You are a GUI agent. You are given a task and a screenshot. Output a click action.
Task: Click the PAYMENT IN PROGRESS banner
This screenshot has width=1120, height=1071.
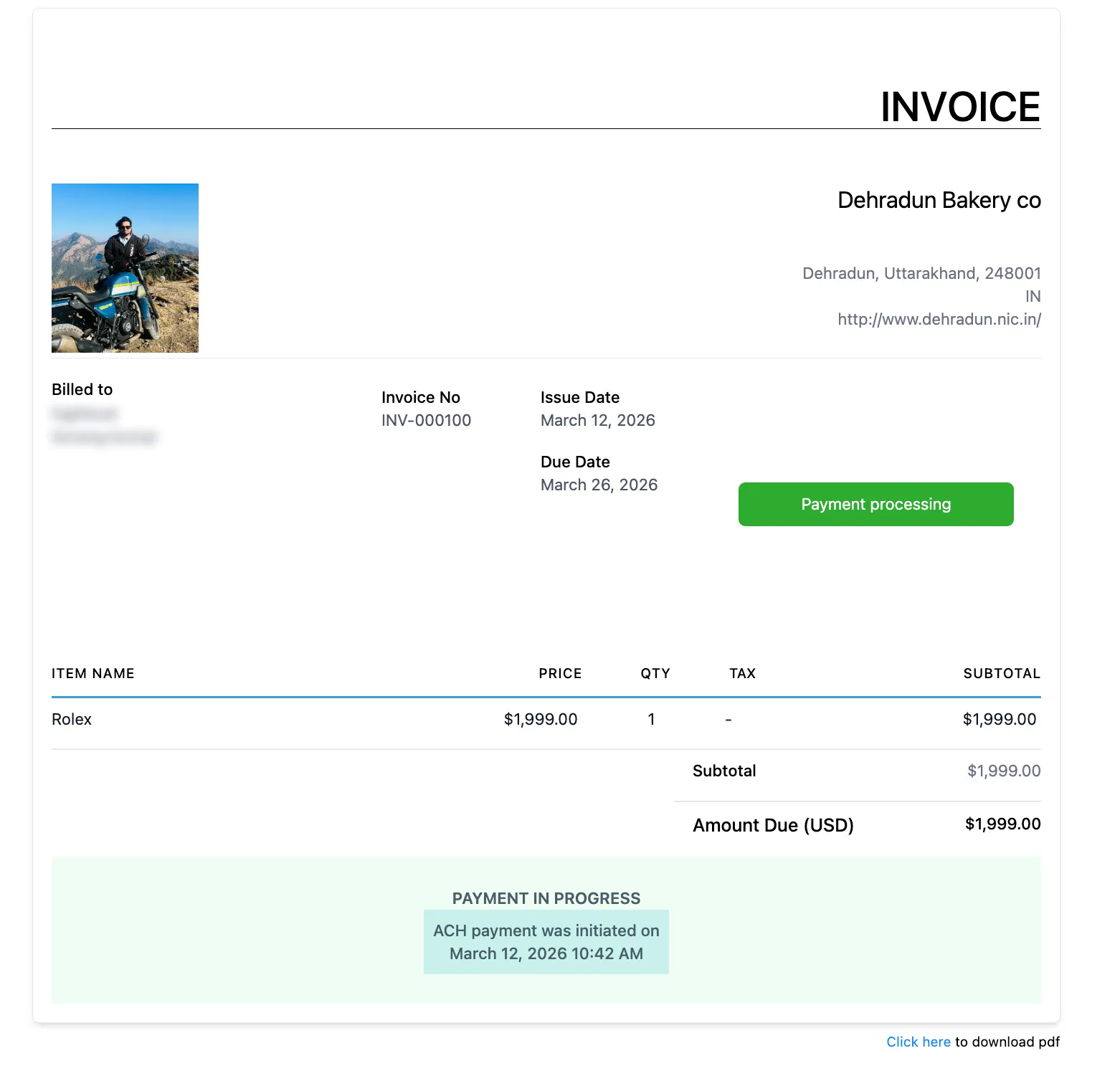(546, 898)
